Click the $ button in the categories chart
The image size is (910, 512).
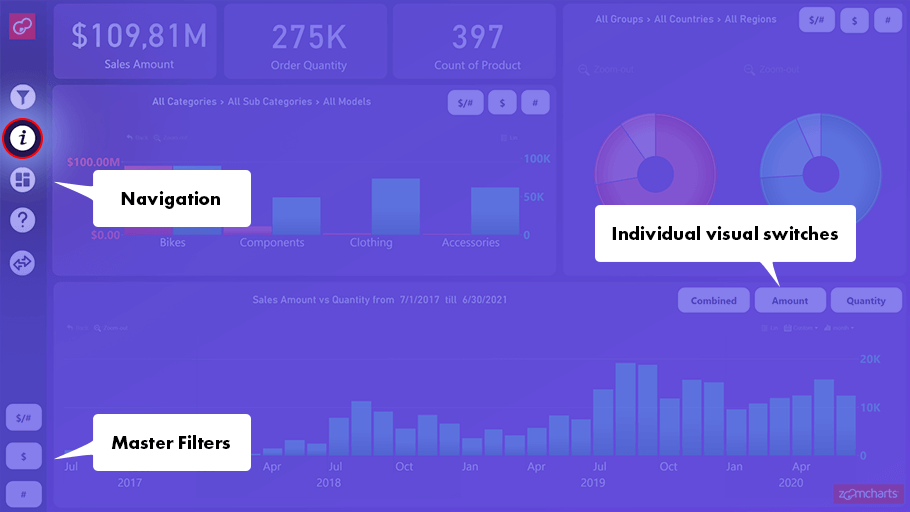502,103
